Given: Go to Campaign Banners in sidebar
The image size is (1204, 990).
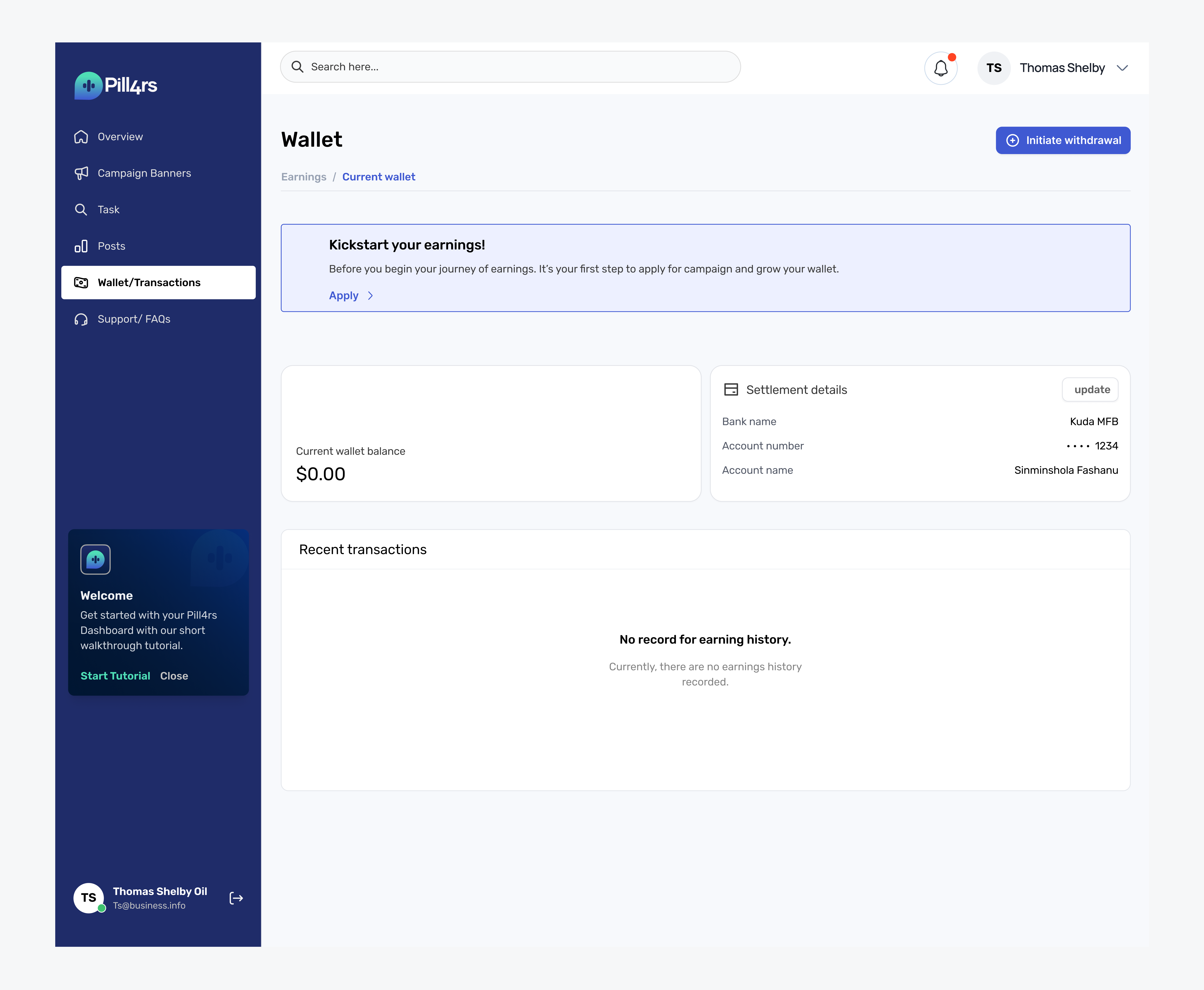Looking at the screenshot, I should [x=144, y=173].
